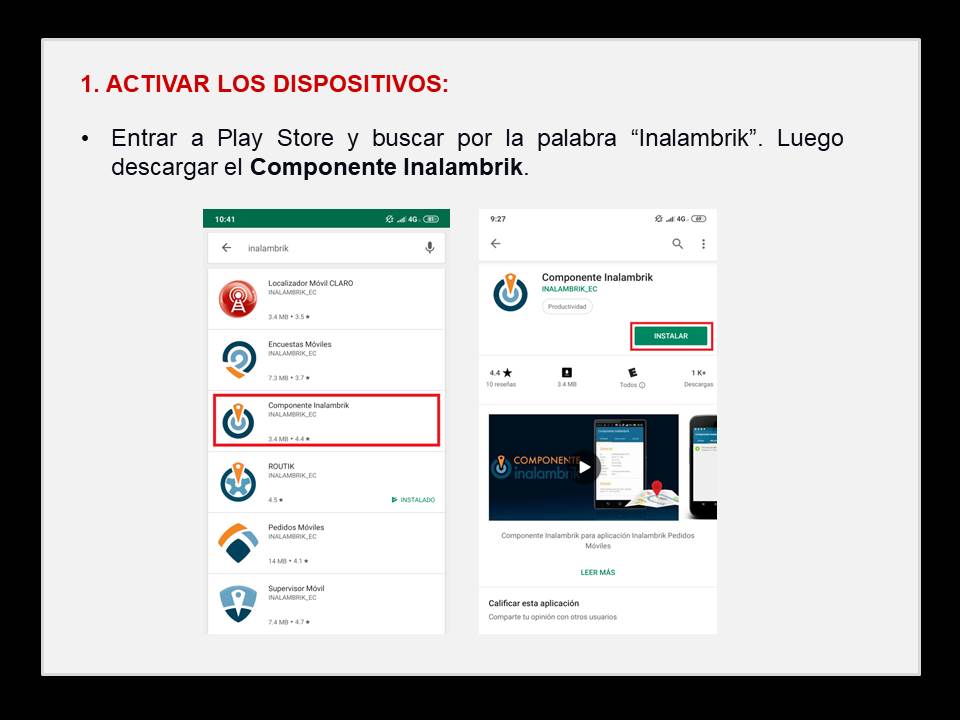Open INALAMBRIK_EC developer link on detail page
Screen dimensions: 960x720
point(569,289)
